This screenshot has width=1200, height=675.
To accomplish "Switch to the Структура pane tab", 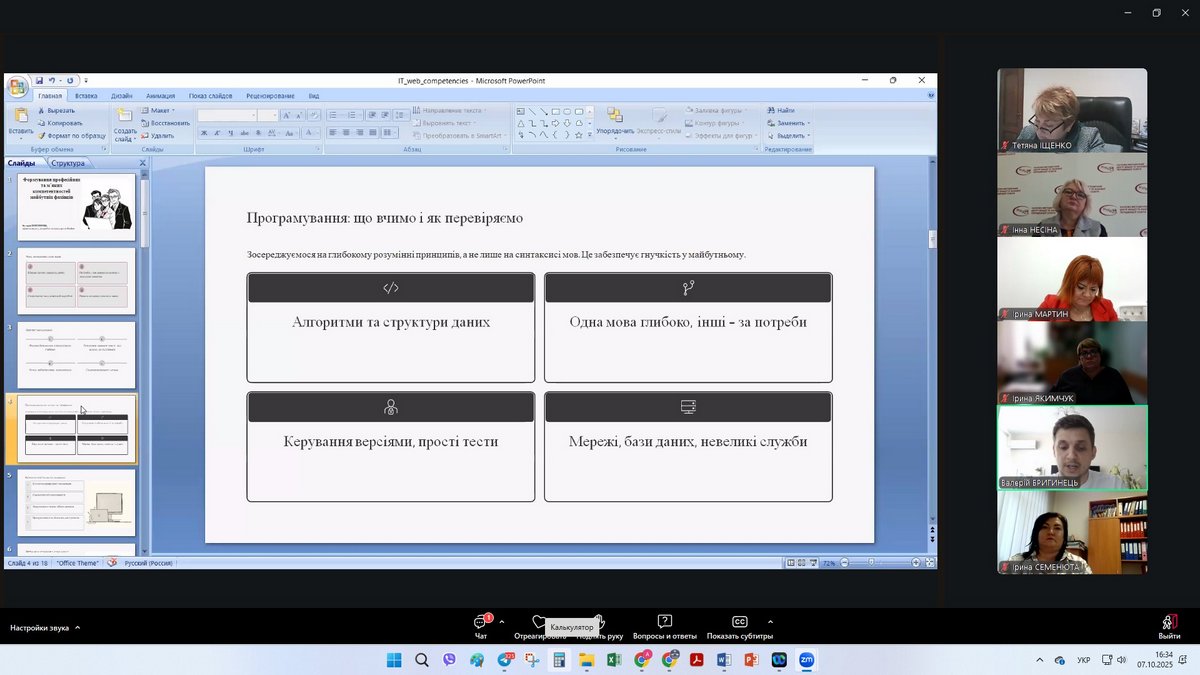I will pyautogui.click(x=68, y=163).
